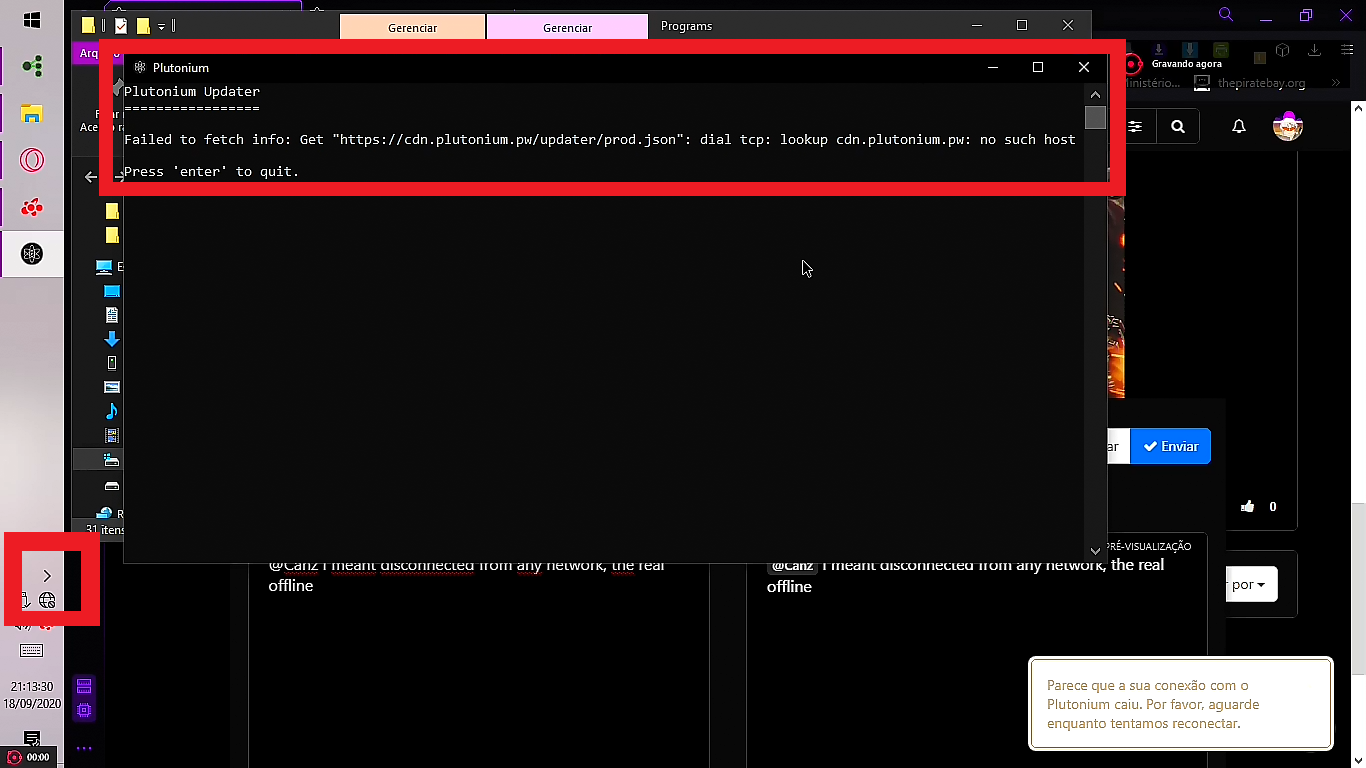Open the disconnected network globe icon
Viewport: 1366px width, 768px height.
[47, 601]
